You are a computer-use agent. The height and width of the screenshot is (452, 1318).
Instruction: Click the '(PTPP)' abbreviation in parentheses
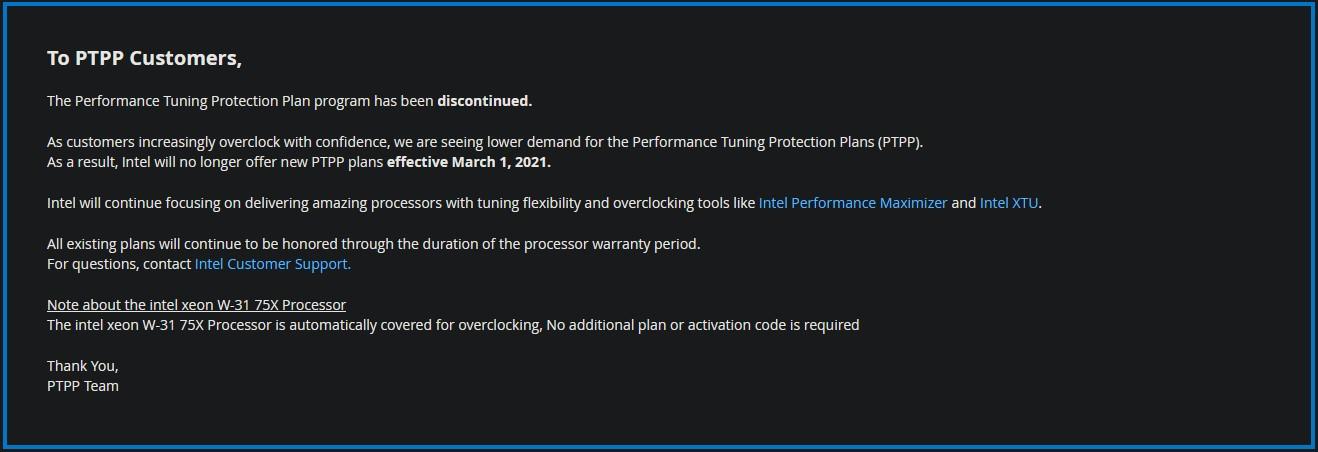point(900,142)
